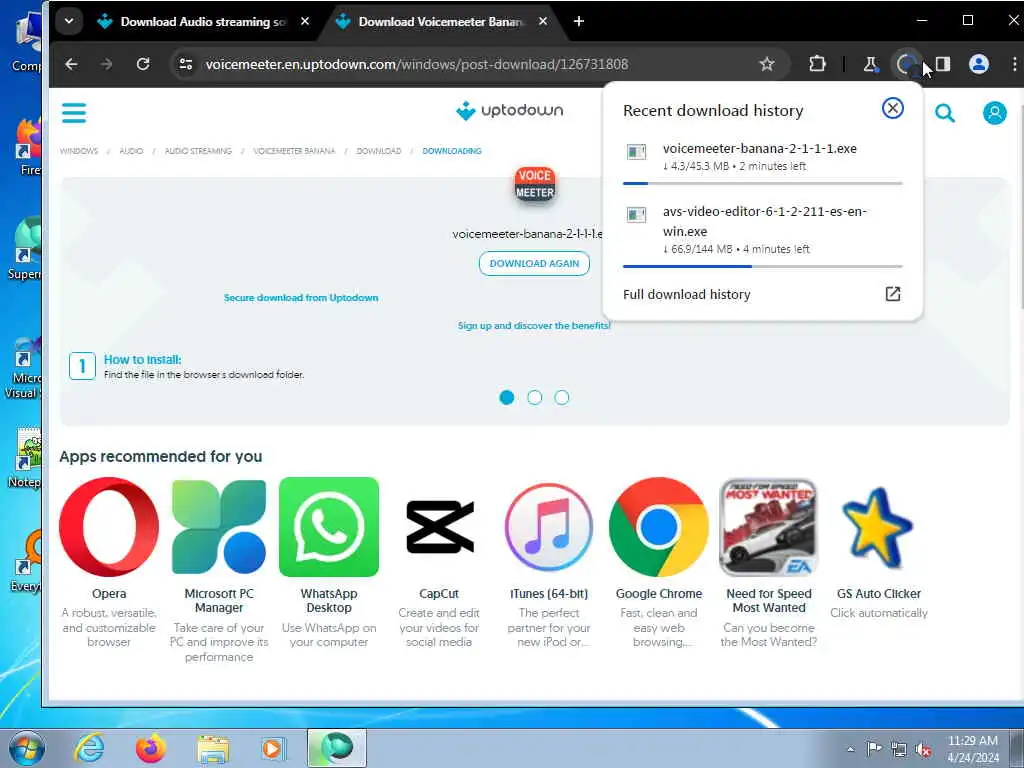Open Need for Speed Most Wanted icon

768,526
